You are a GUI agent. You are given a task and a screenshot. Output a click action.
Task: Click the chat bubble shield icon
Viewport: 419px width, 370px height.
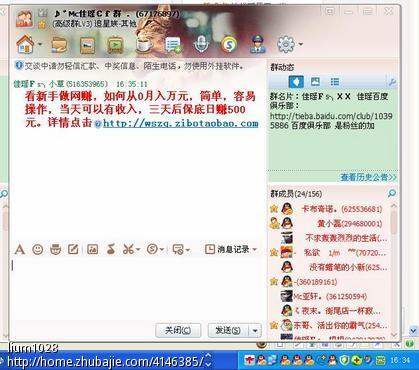point(178,249)
